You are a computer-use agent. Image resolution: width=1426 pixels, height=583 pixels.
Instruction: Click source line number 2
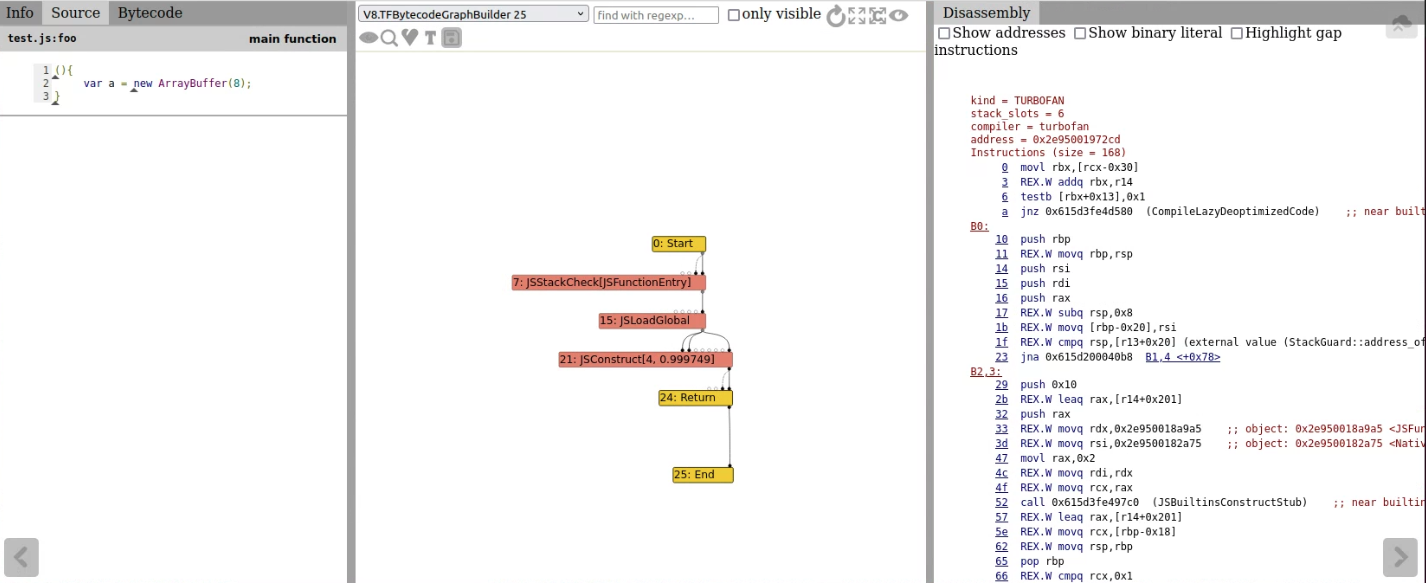46,83
